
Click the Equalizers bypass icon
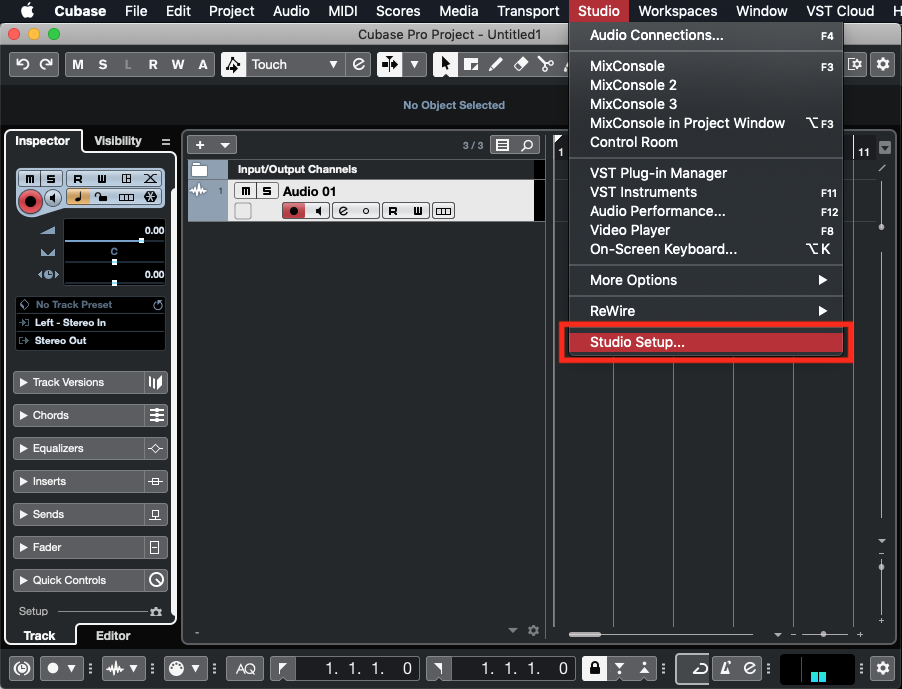click(155, 449)
